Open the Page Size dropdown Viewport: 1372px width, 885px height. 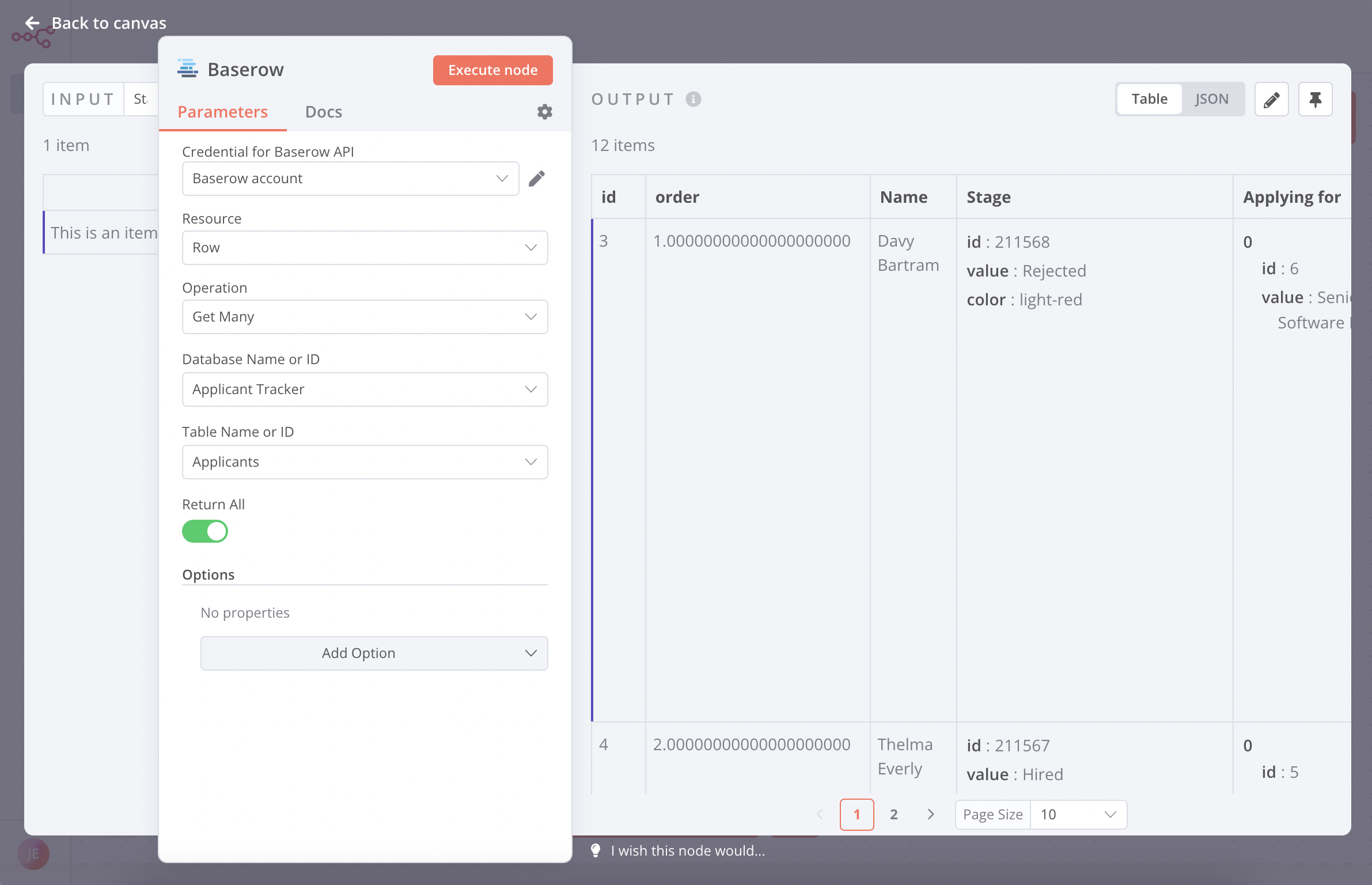click(1078, 814)
